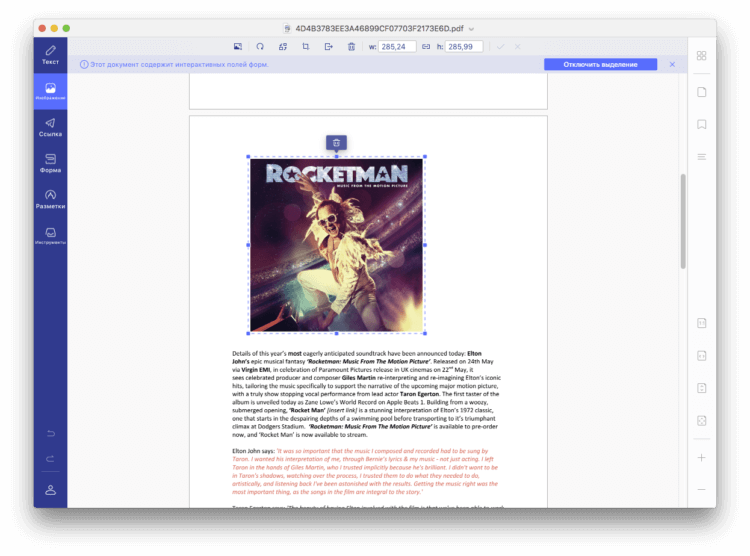Activate the crop image tool
The height and width of the screenshot is (556, 750).
pos(306,46)
